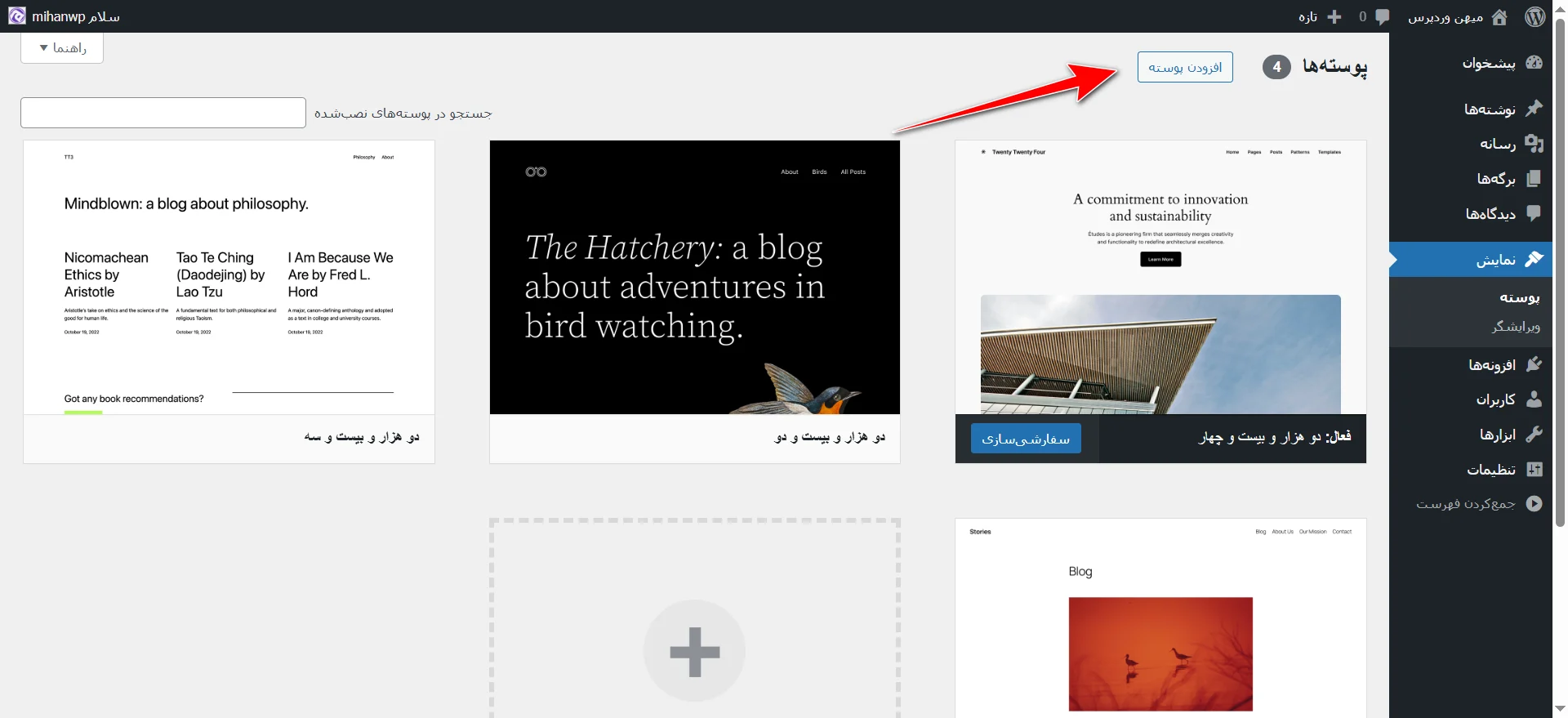Screen dimensions: 1568x718
Task: Click the theme name دو هزار و بیست و سه
Action: 362,437
